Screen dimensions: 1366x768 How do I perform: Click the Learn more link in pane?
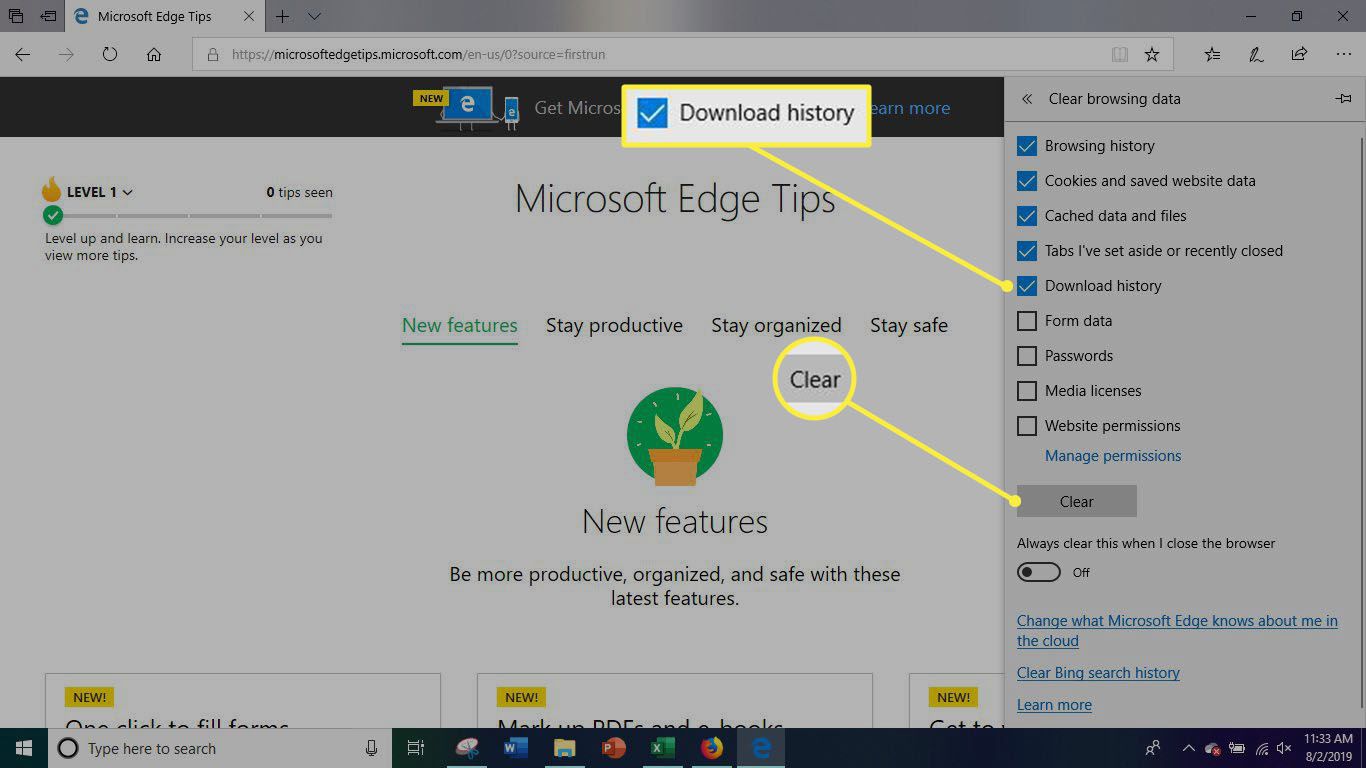[x=1054, y=705]
